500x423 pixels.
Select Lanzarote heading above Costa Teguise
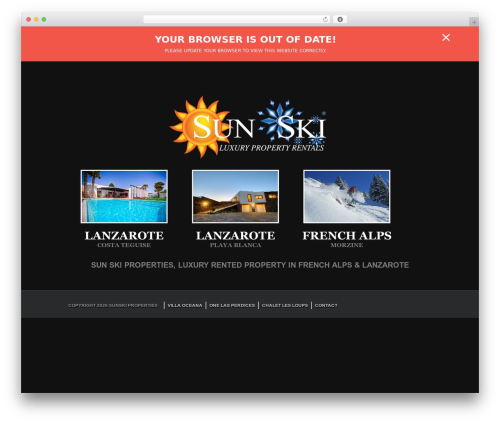[x=124, y=236]
